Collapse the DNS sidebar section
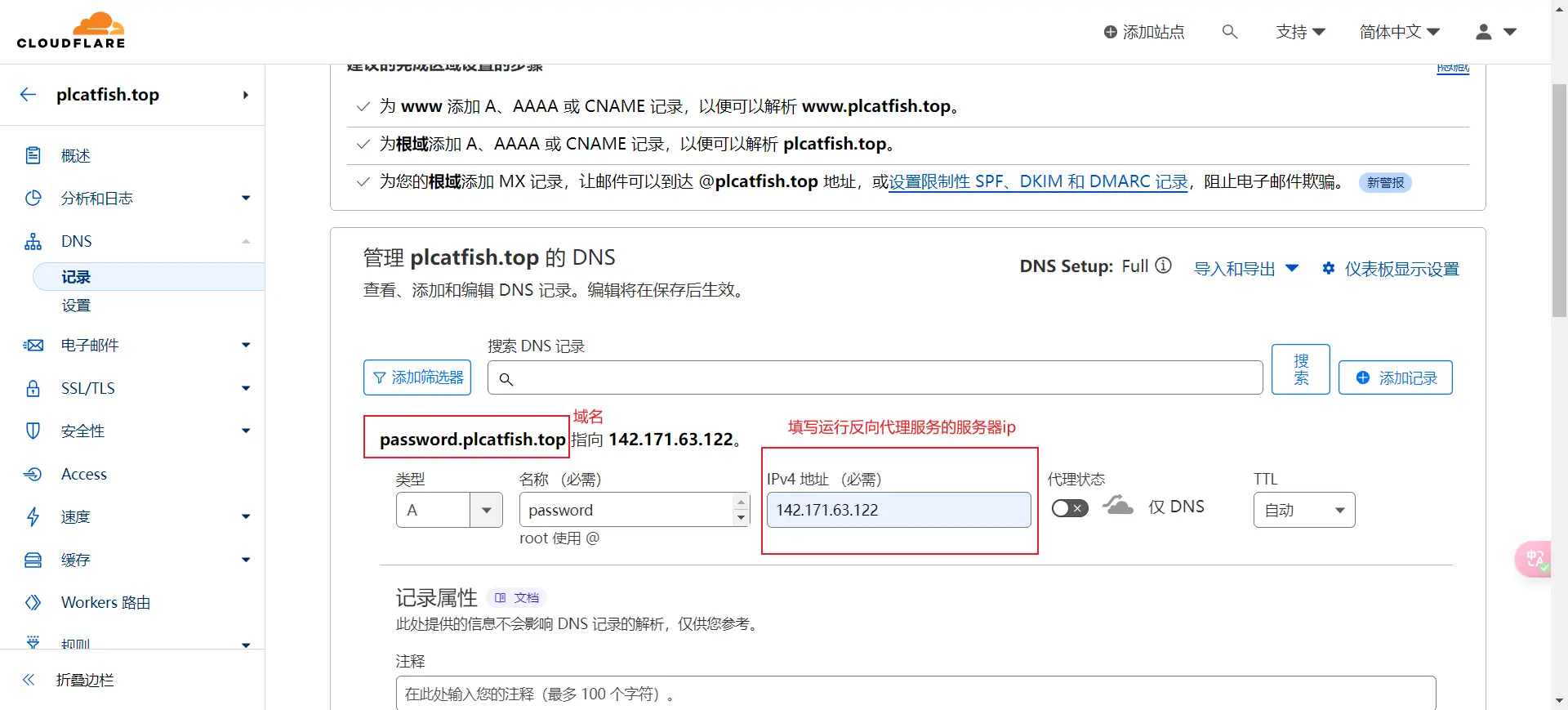Image resolution: width=1568 pixels, height=710 pixels. coord(246,241)
